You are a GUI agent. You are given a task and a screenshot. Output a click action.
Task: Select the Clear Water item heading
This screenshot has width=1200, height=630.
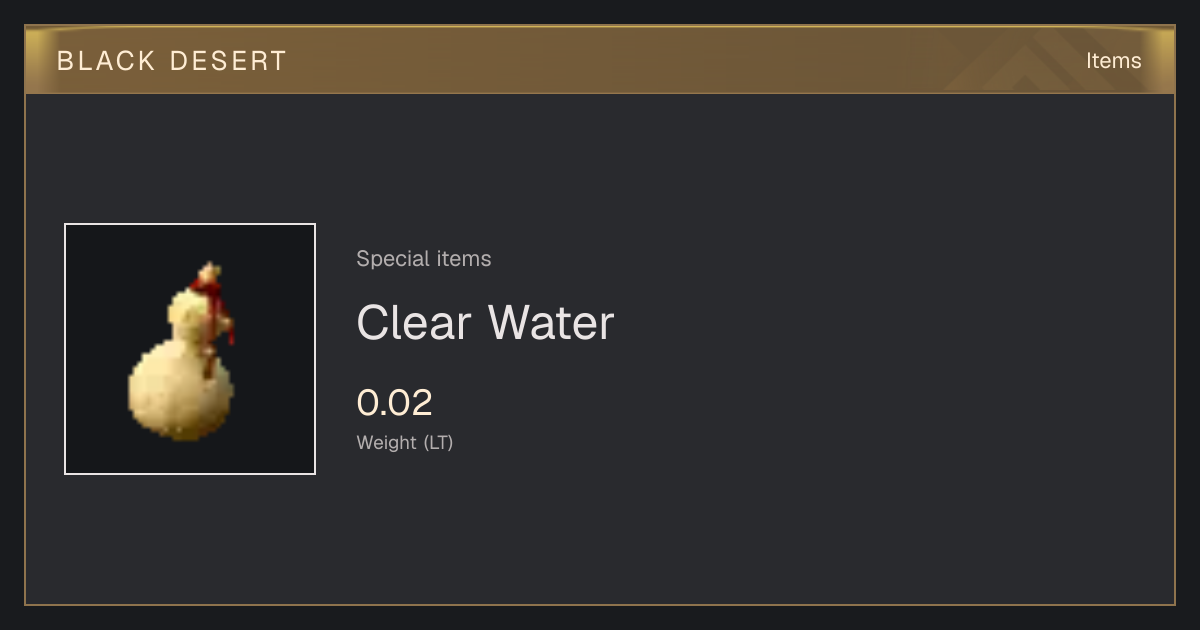pos(485,322)
